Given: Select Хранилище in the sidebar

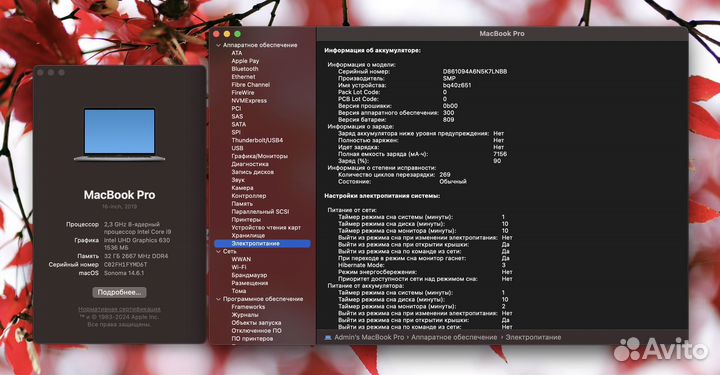Looking at the screenshot, I should 248,235.
